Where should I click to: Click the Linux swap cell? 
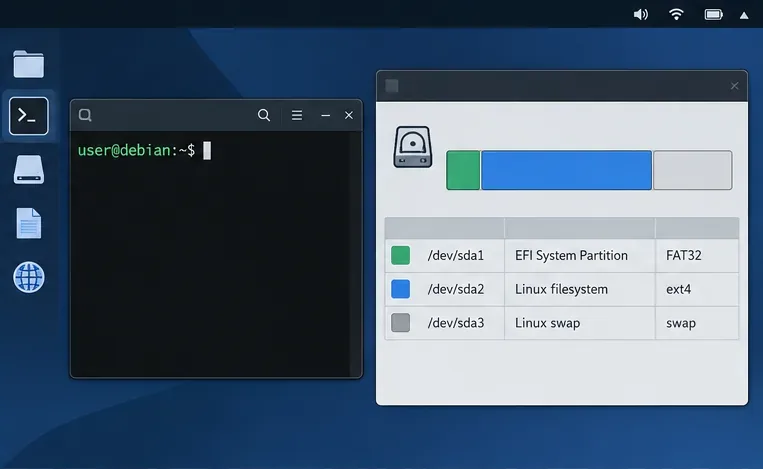(x=580, y=323)
